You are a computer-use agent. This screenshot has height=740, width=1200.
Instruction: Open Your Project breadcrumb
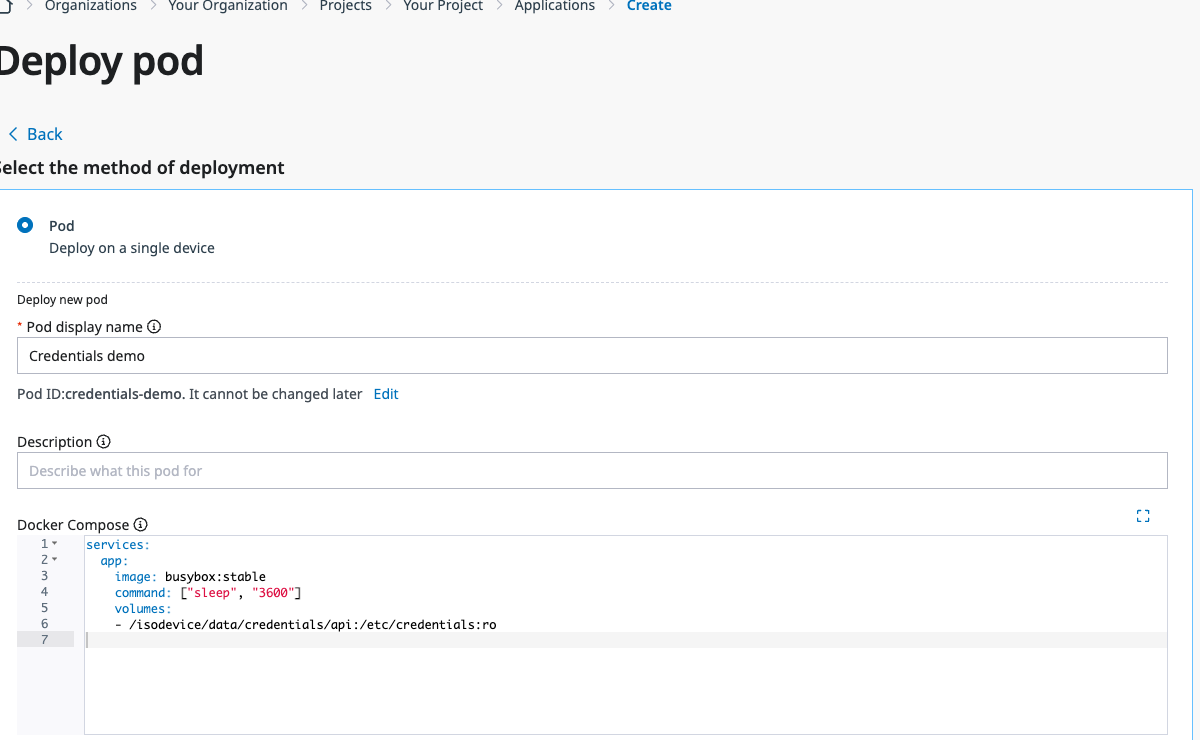point(443,6)
